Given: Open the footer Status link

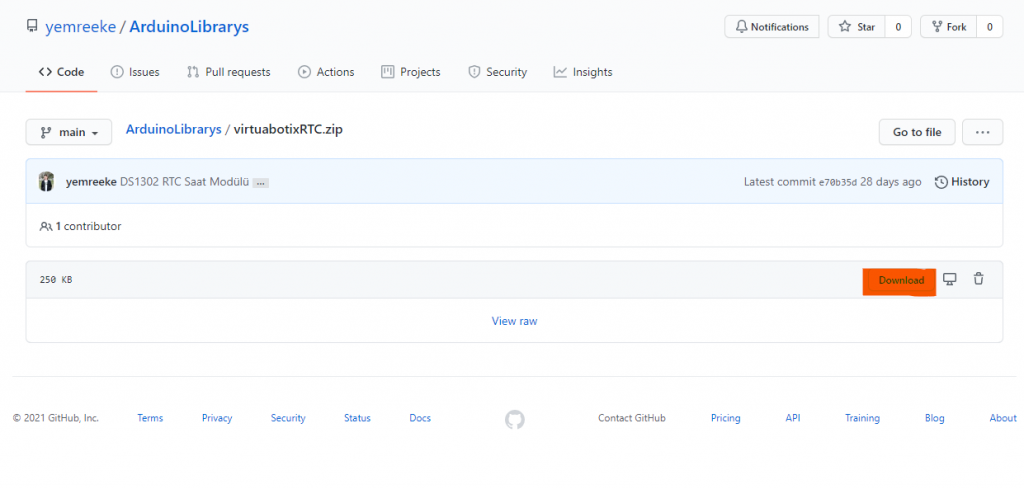Looking at the screenshot, I should [x=357, y=418].
